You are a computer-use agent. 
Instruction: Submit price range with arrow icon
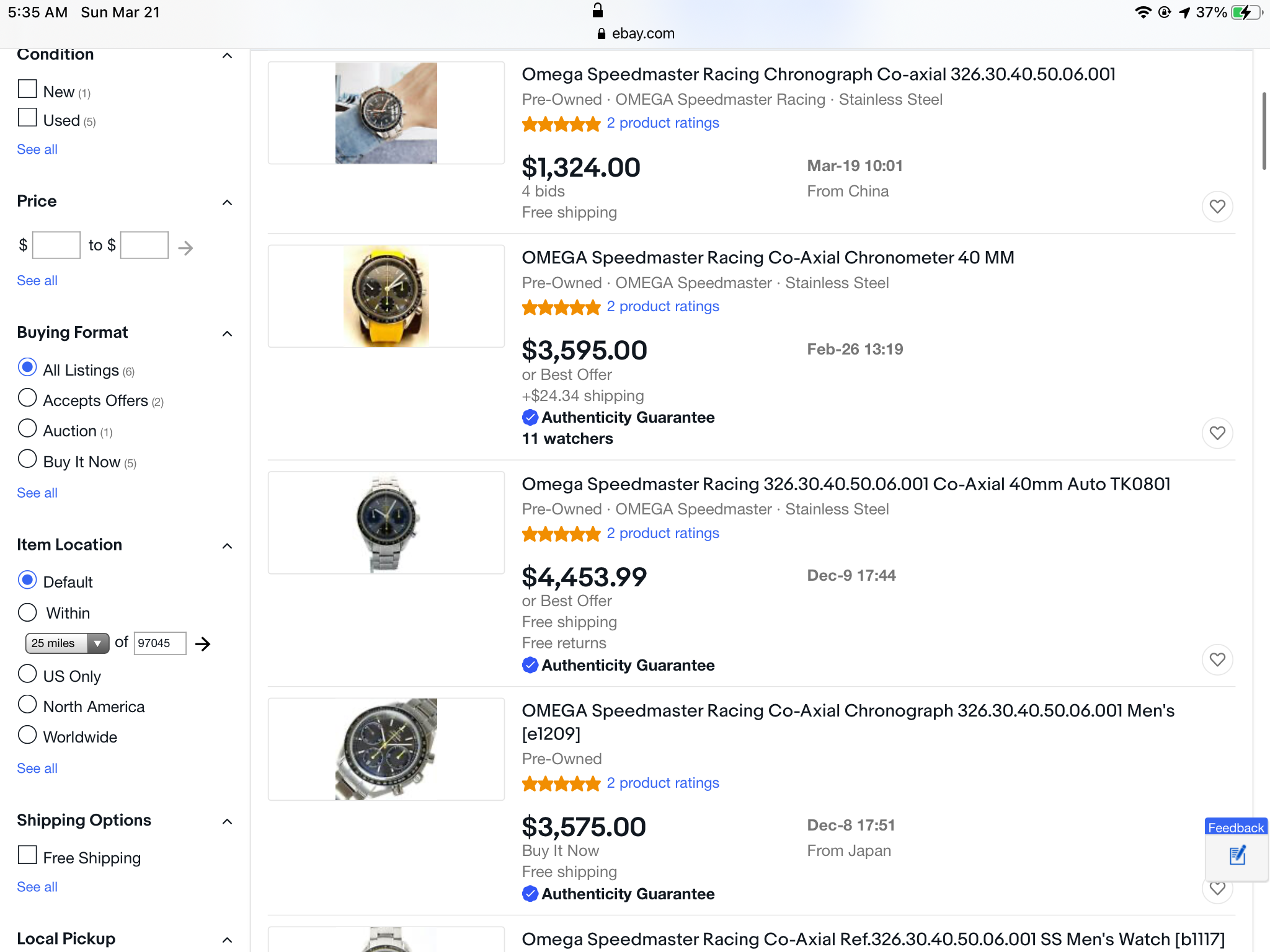(x=185, y=248)
